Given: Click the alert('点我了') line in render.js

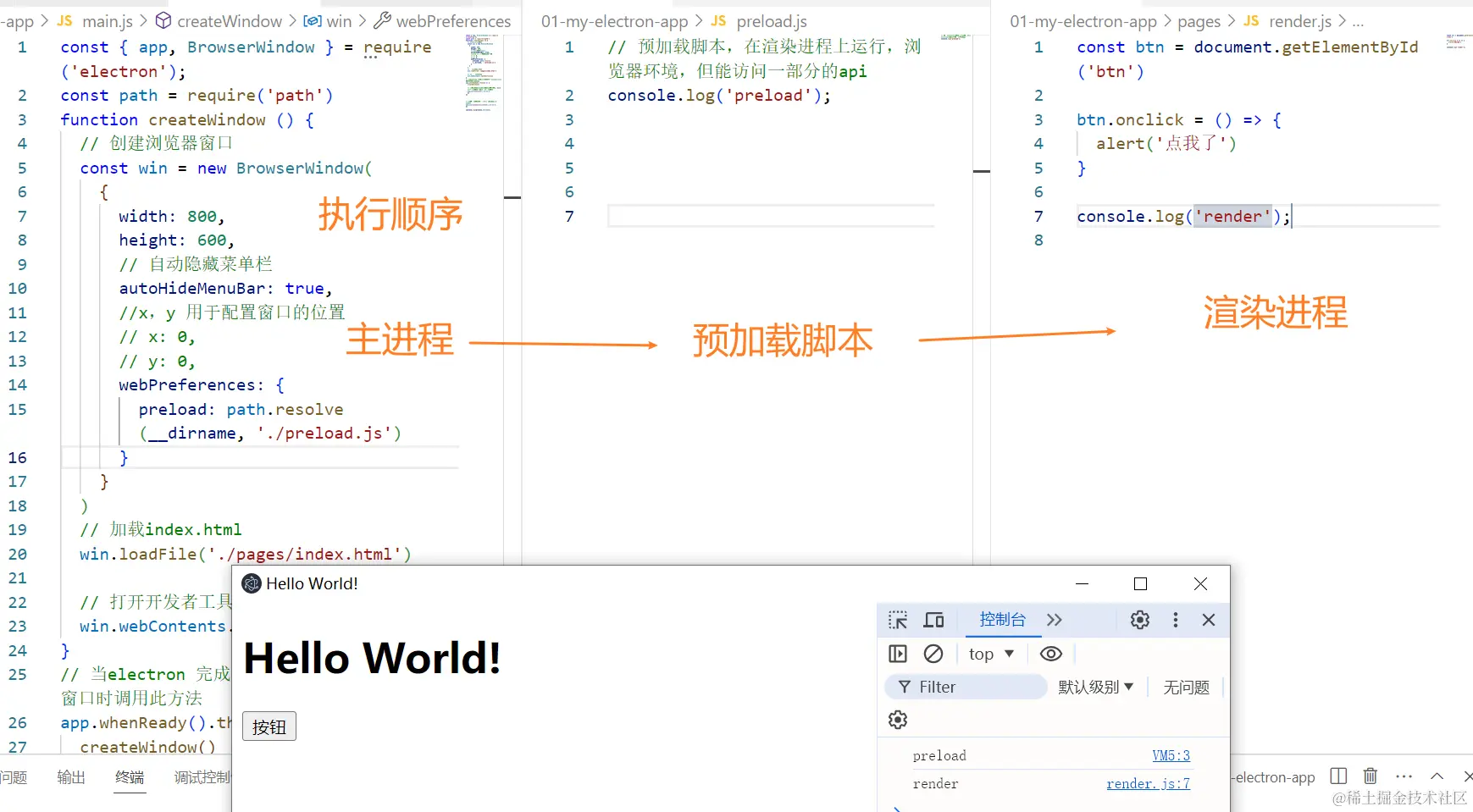Looking at the screenshot, I should tap(1166, 144).
